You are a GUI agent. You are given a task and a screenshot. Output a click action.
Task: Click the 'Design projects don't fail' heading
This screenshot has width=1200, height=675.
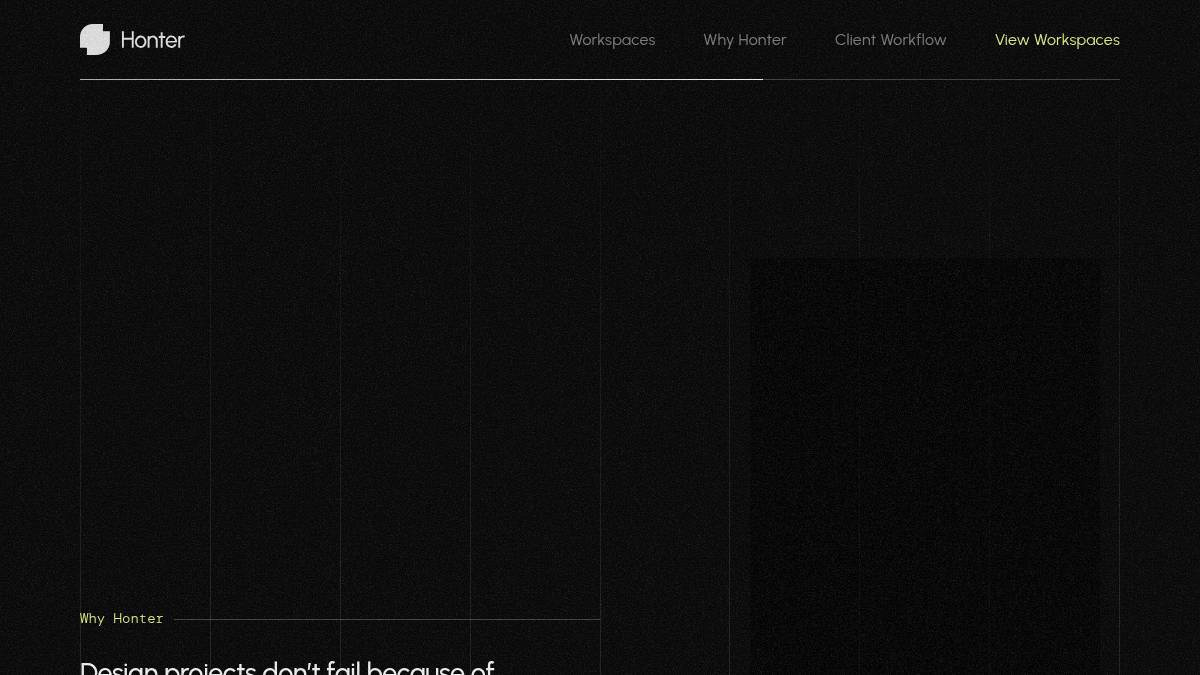coord(287,667)
